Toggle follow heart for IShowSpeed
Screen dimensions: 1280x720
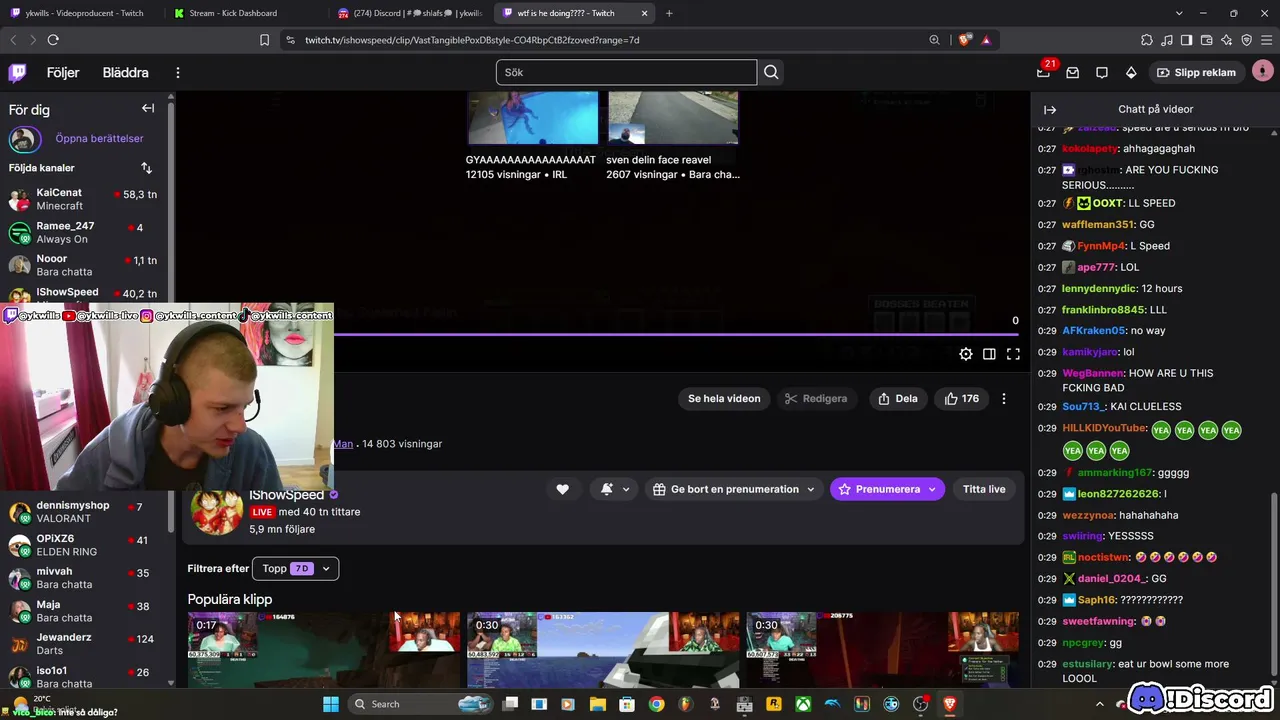click(x=562, y=489)
